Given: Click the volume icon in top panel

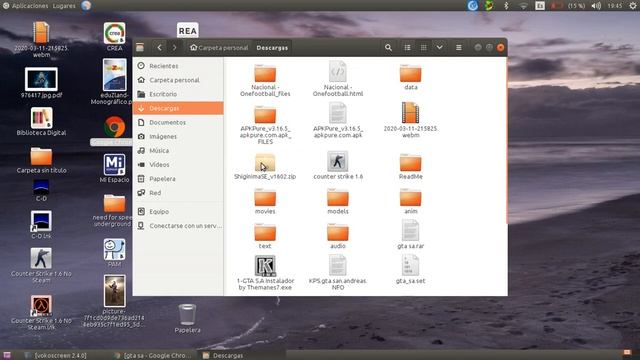Looking at the screenshot, I should [596, 6].
